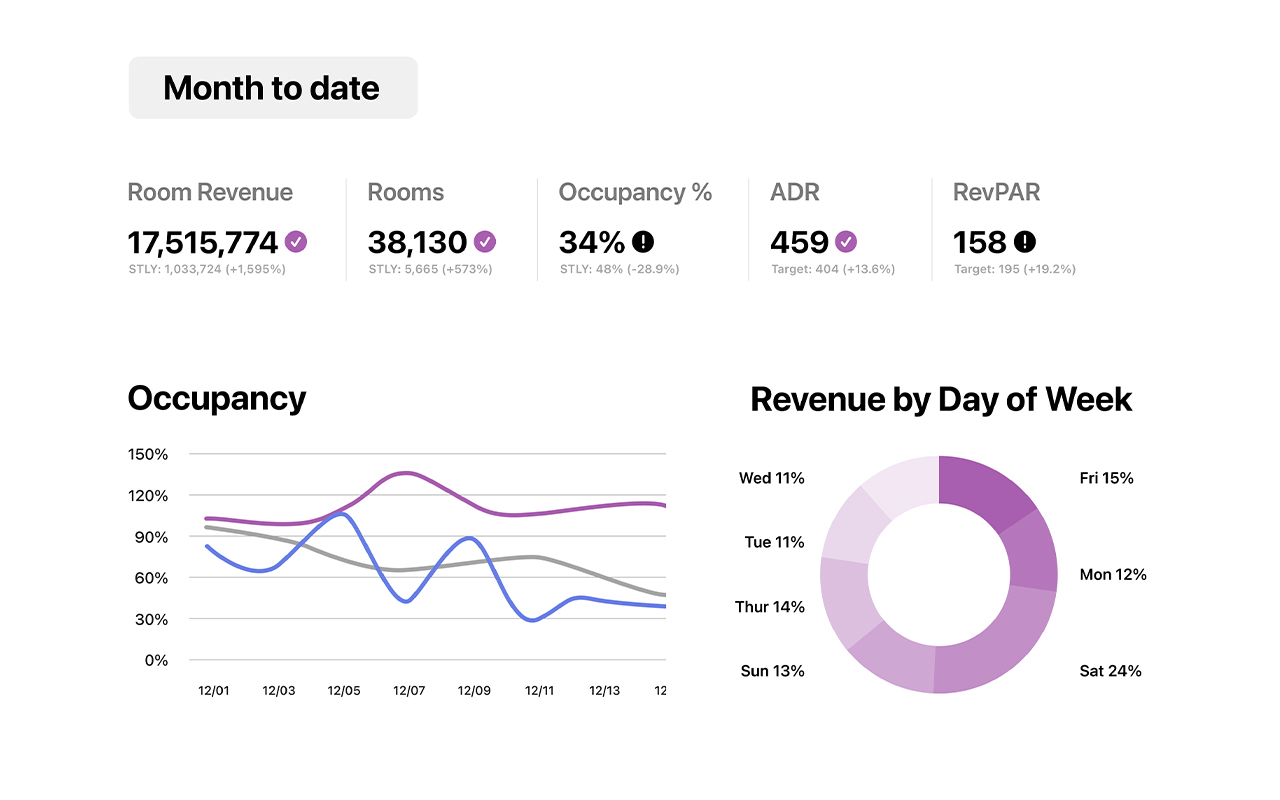
Task: Click the Wed 11% chart label
Action: [771, 478]
